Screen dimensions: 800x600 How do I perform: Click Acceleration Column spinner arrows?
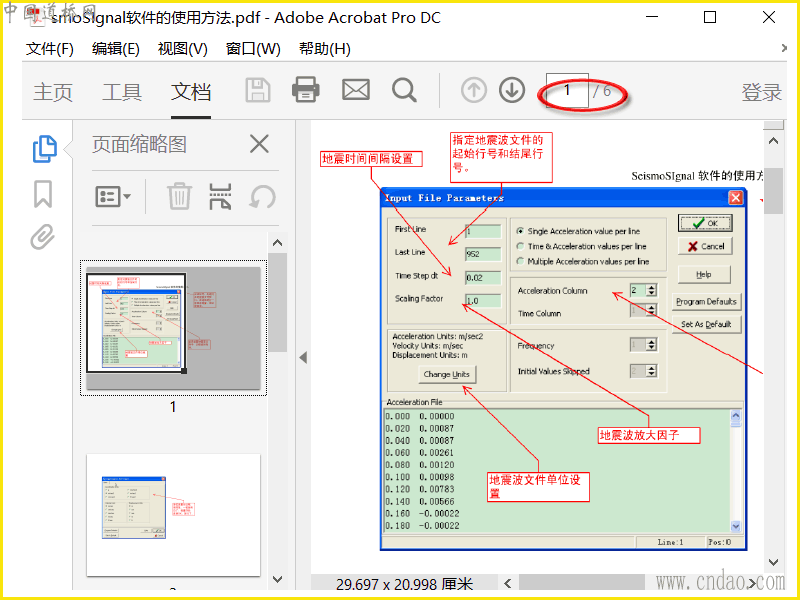651,290
